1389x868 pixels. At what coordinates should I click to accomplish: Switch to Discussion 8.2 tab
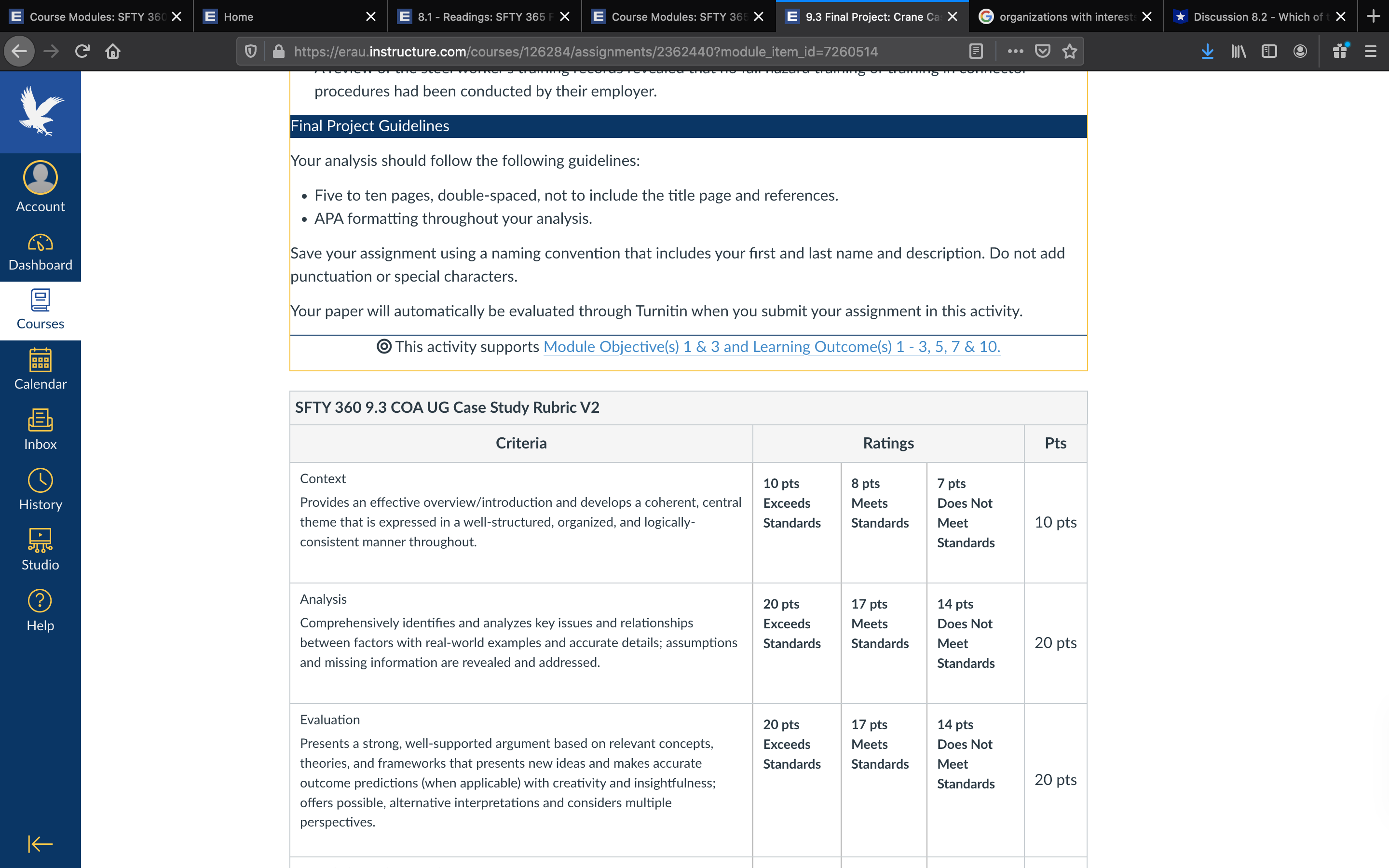[x=1260, y=16]
